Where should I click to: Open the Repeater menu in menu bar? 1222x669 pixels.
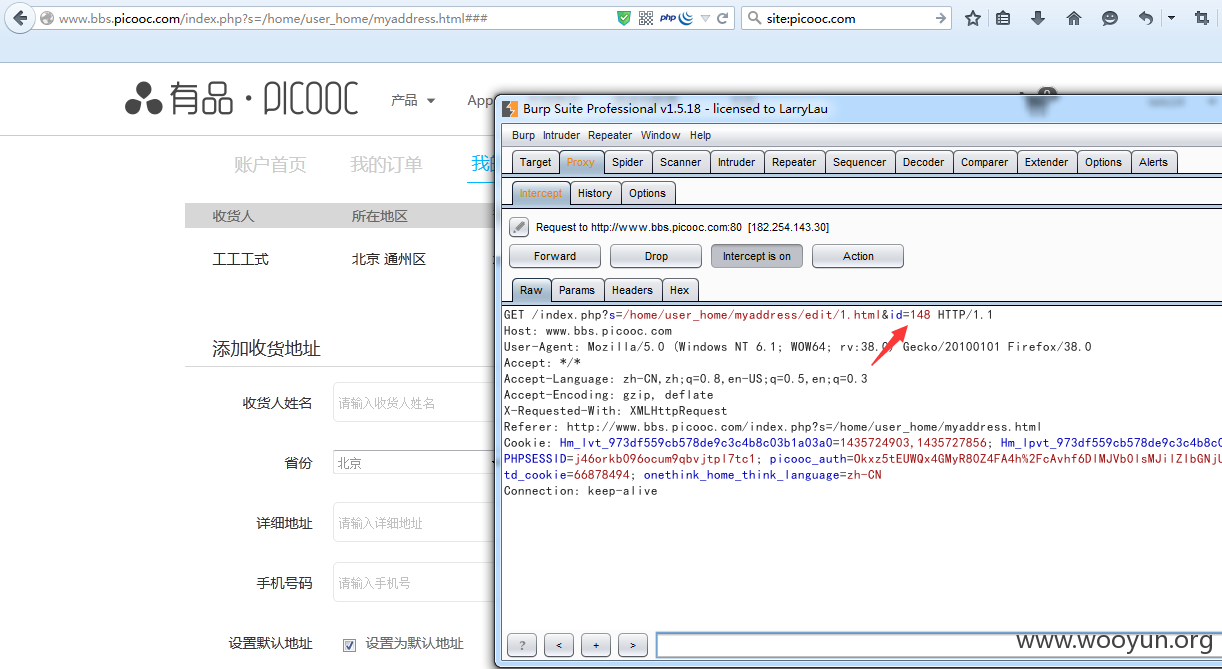[610, 135]
